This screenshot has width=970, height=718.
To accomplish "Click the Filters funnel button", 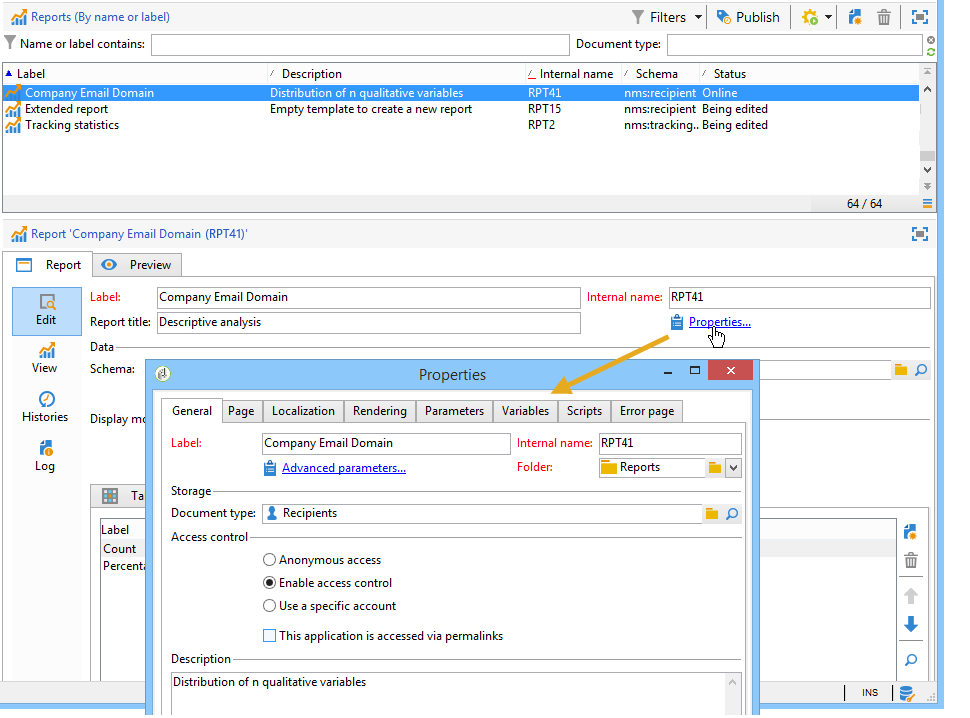I will coord(659,17).
